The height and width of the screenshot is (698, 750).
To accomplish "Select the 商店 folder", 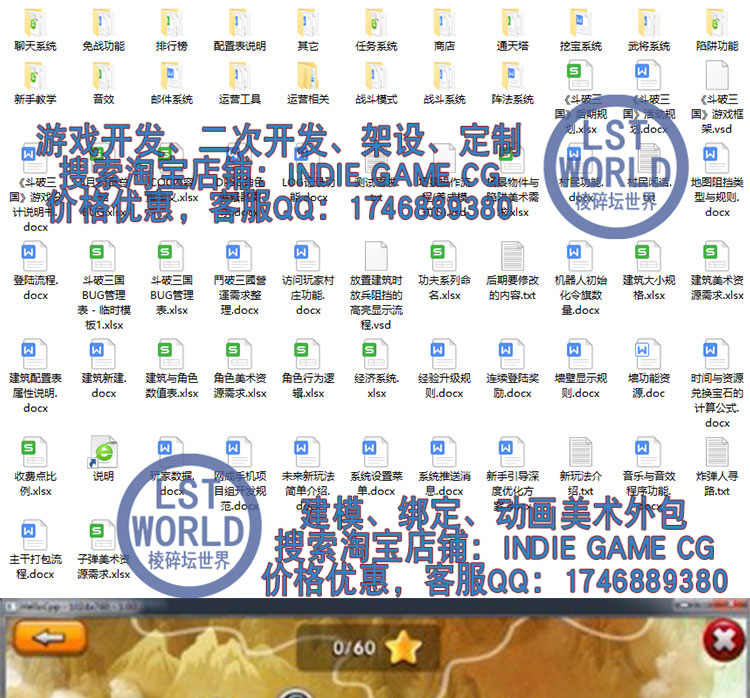I will 444,30.
